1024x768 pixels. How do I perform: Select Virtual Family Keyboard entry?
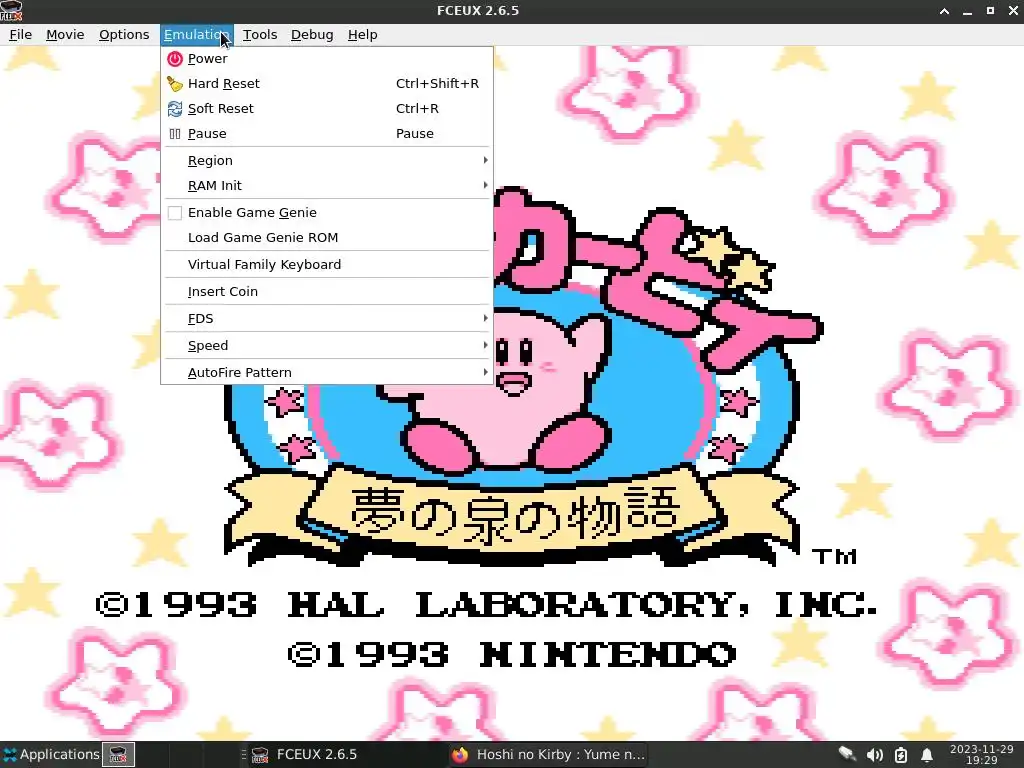click(x=327, y=264)
